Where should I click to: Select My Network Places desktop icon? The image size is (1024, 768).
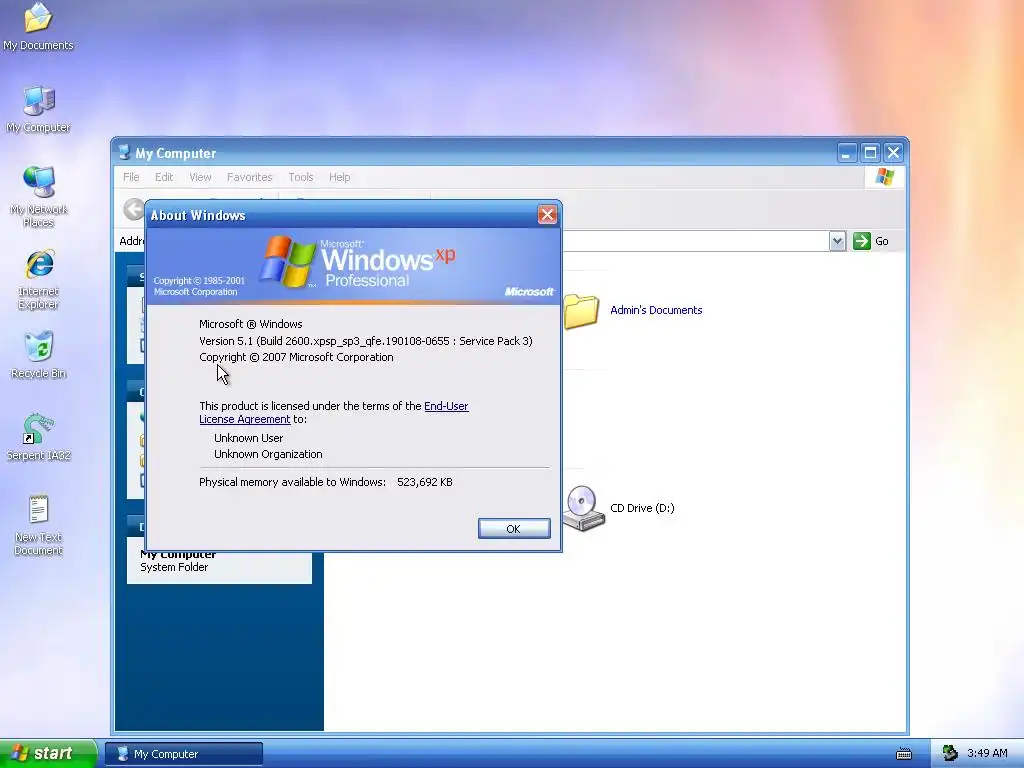point(38,196)
